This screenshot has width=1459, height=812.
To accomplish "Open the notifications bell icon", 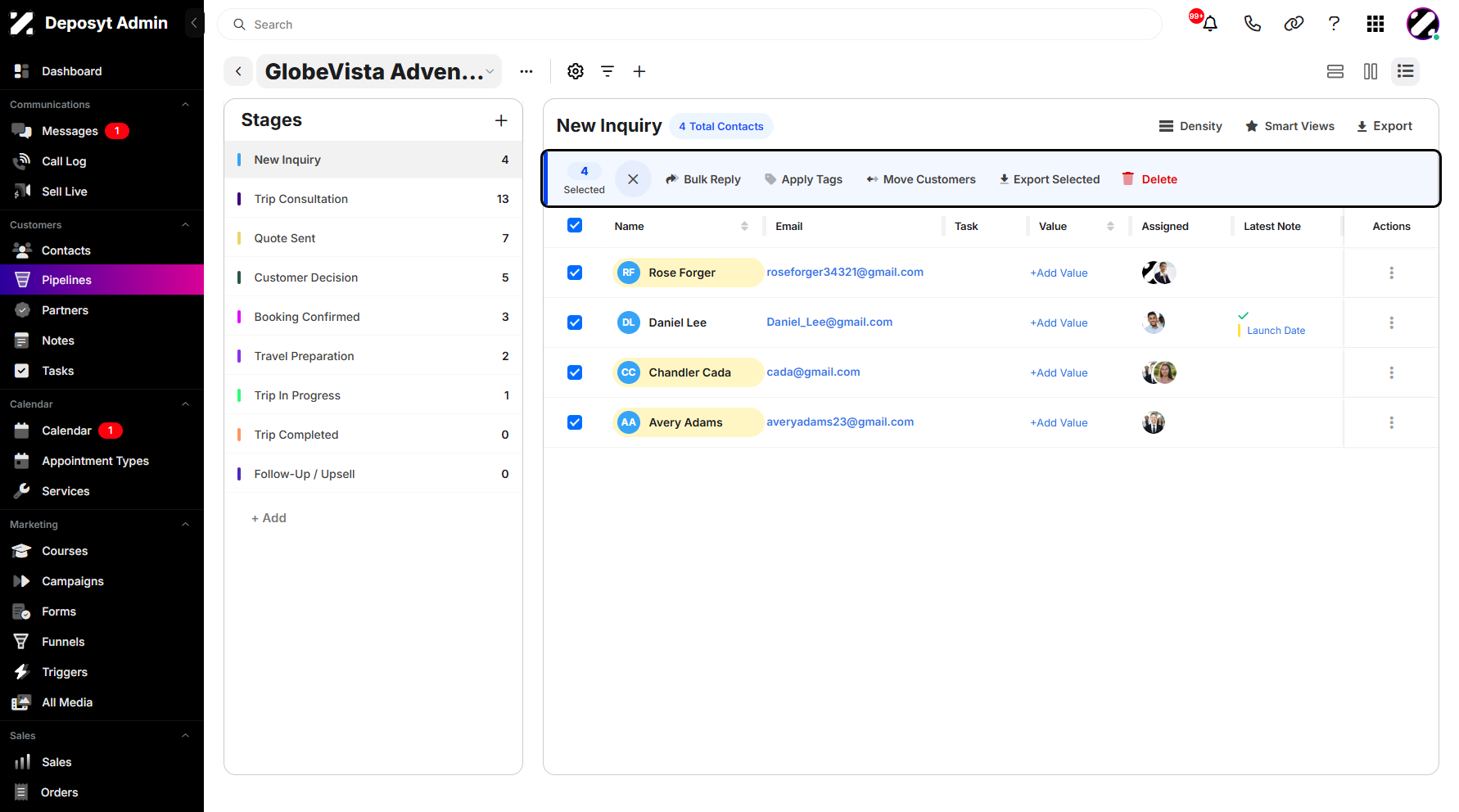I will tap(1209, 24).
